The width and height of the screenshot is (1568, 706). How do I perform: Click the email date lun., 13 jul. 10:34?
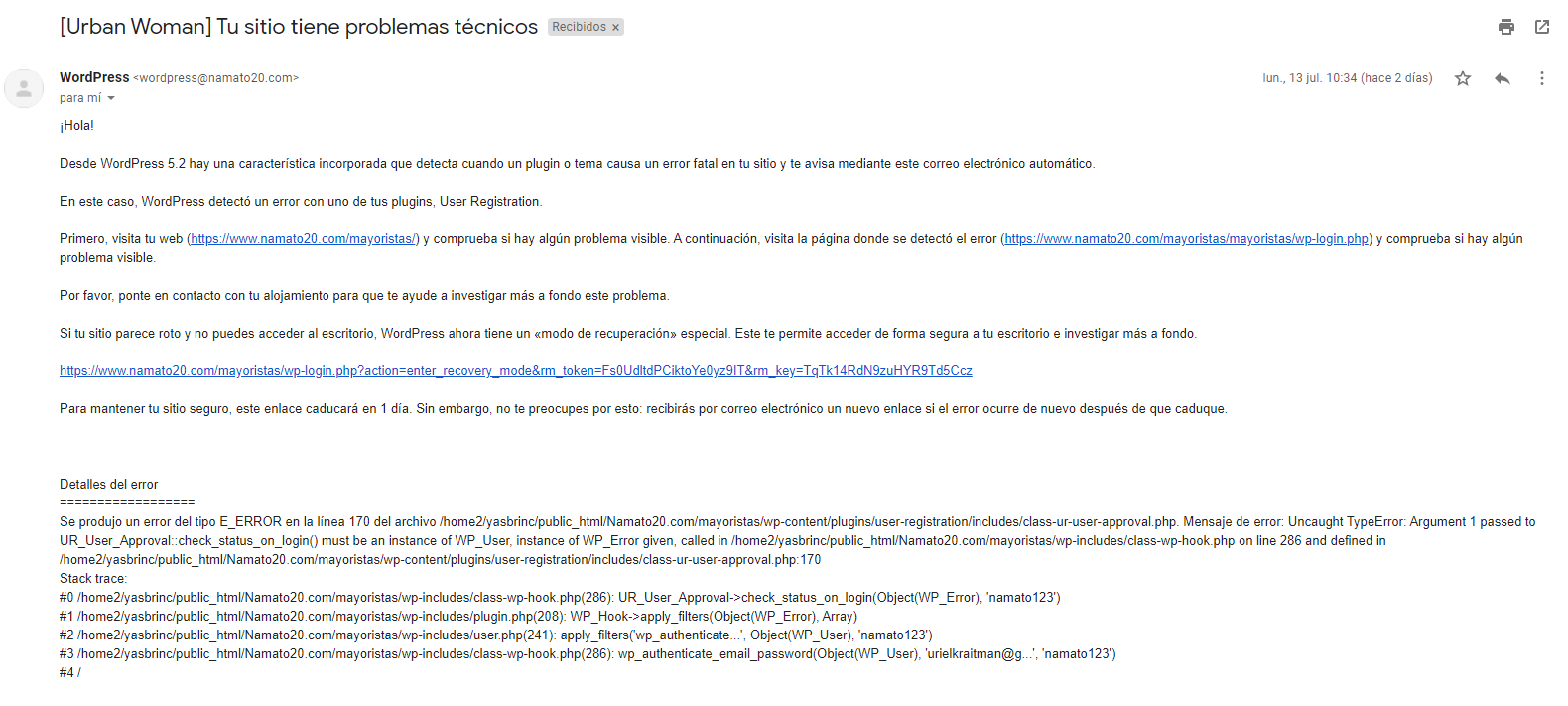[1348, 78]
